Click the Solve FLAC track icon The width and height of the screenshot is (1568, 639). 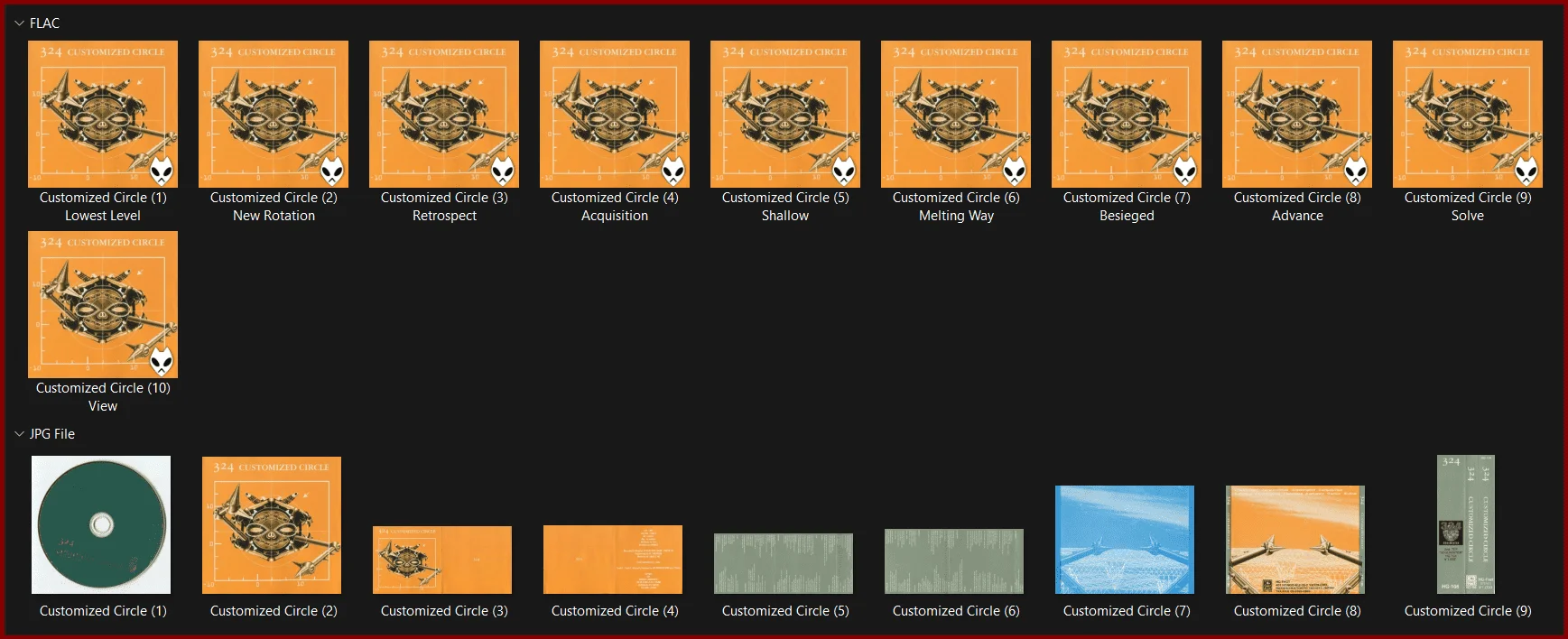[x=1468, y=114]
